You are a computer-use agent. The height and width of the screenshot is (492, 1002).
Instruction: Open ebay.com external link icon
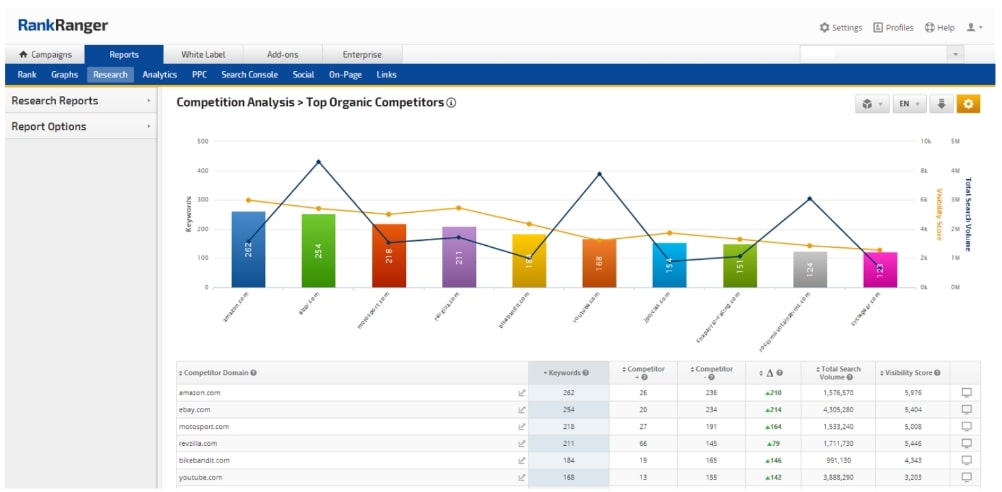pyautogui.click(x=521, y=410)
